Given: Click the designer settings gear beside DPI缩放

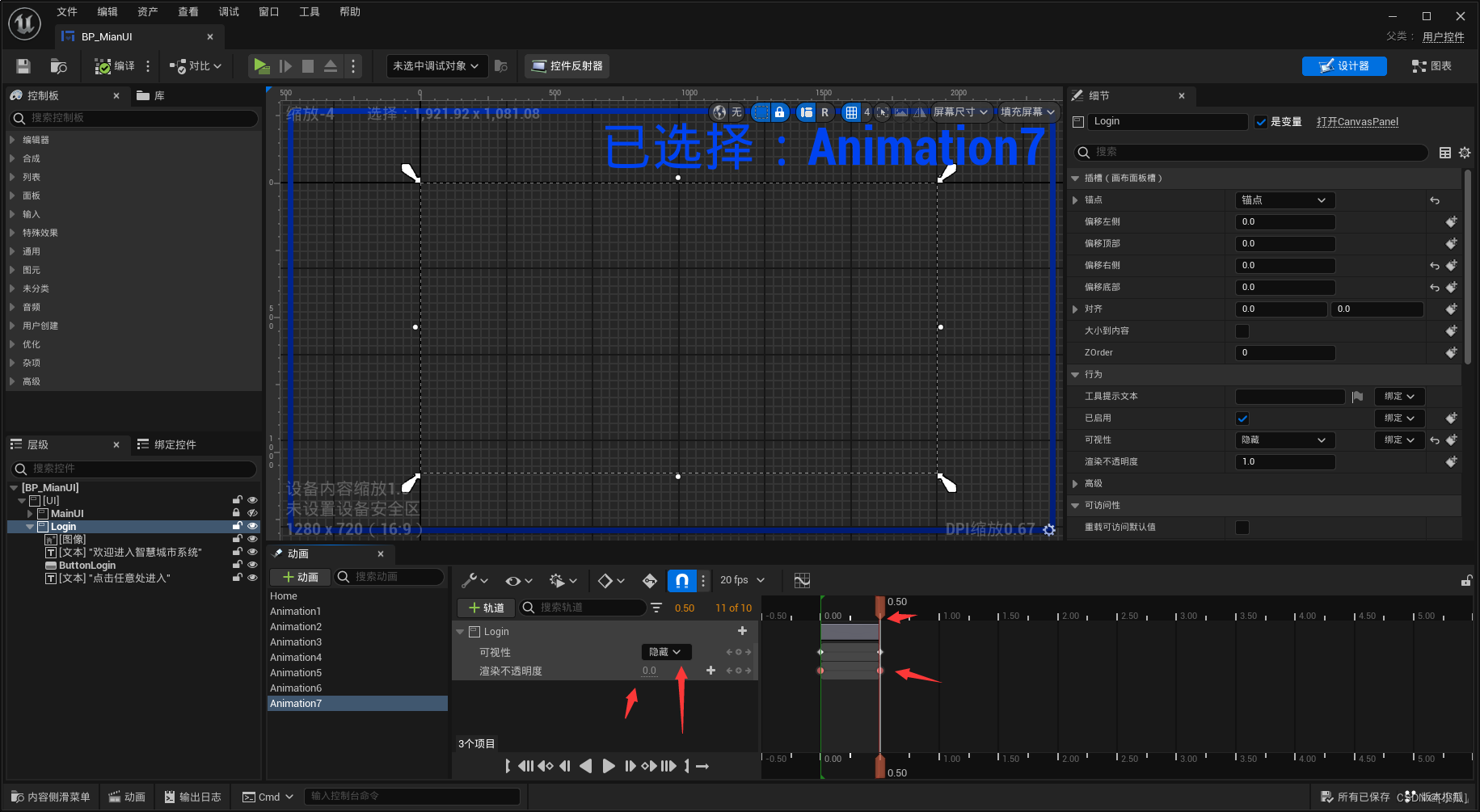Looking at the screenshot, I should tap(1049, 530).
